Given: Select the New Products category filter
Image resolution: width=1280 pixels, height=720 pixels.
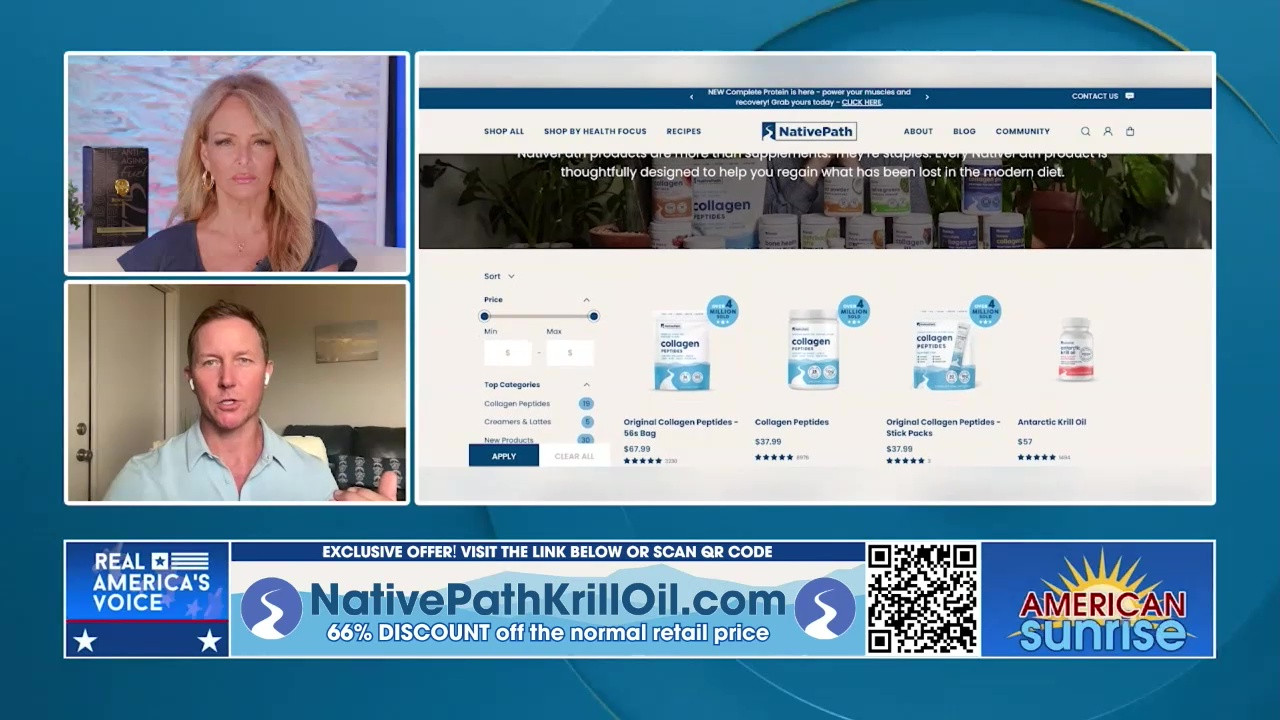Looking at the screenshot, I should click(509, 440).
